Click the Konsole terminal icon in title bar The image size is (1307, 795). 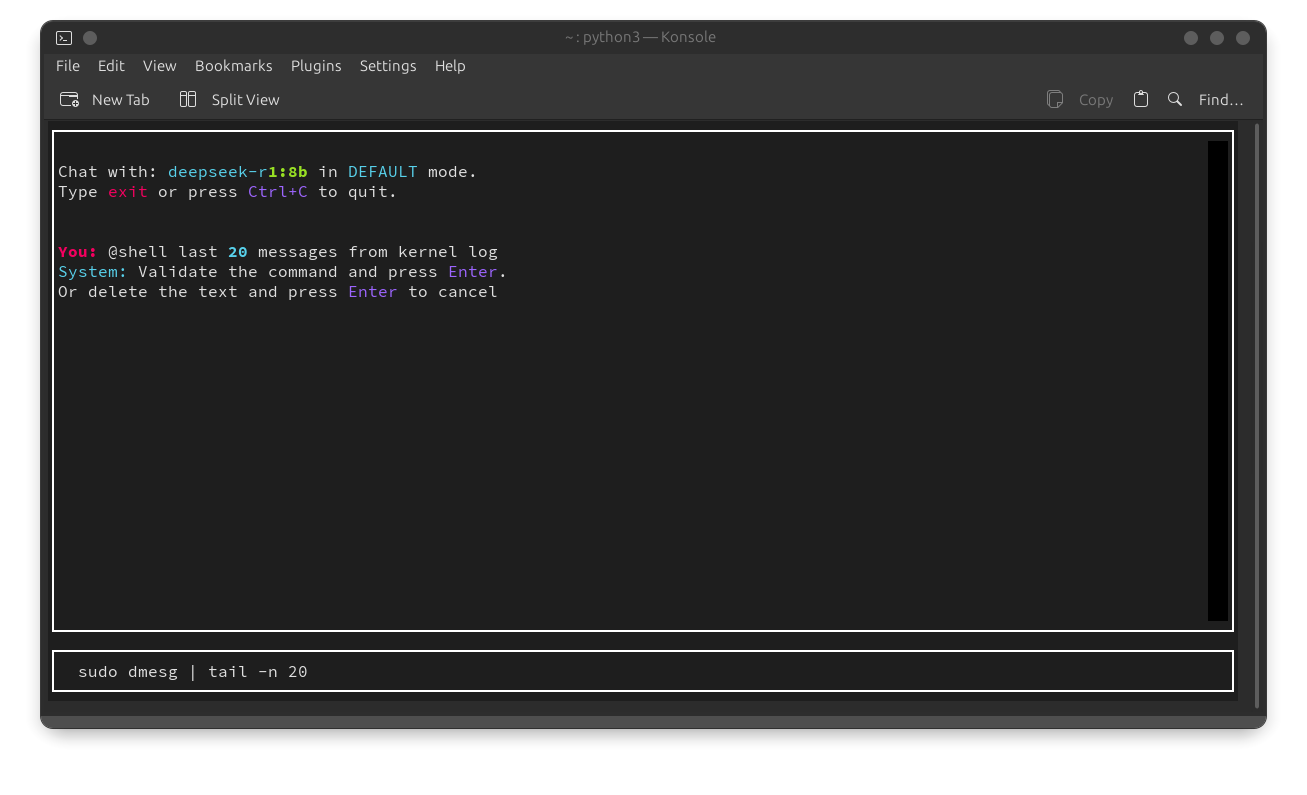tap(64, 38)
